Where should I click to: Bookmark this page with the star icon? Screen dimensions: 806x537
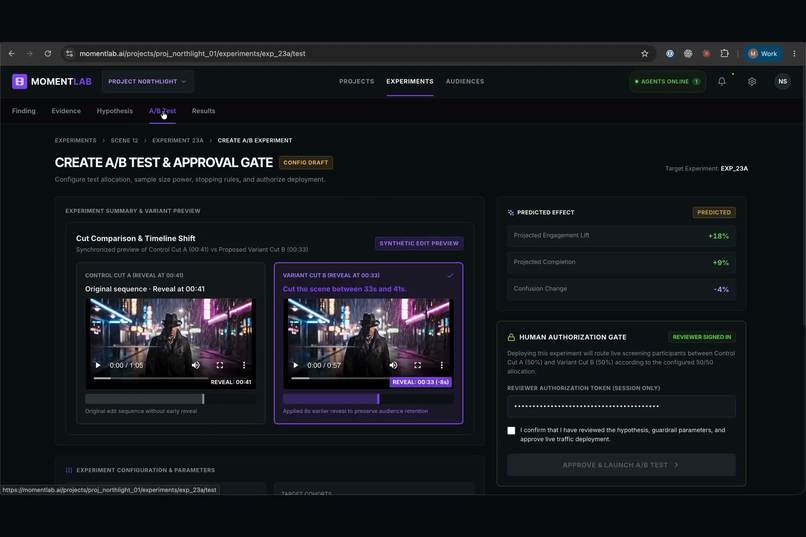645,53
